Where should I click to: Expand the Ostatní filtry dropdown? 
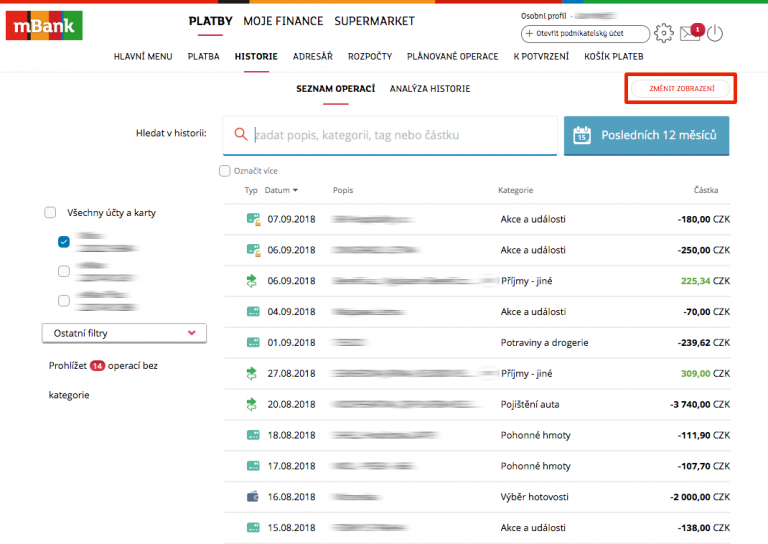coord(124,333)
